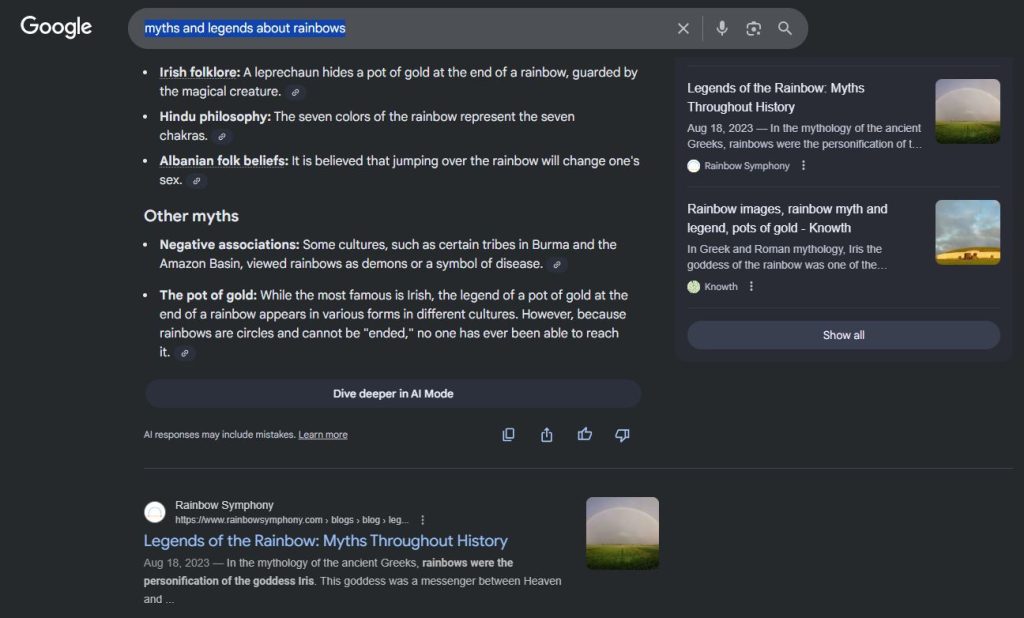This screenshot has width=1024, height=618.
Task: Click the Albanian folk beliefs underlined term
Action: coord(223,161)
